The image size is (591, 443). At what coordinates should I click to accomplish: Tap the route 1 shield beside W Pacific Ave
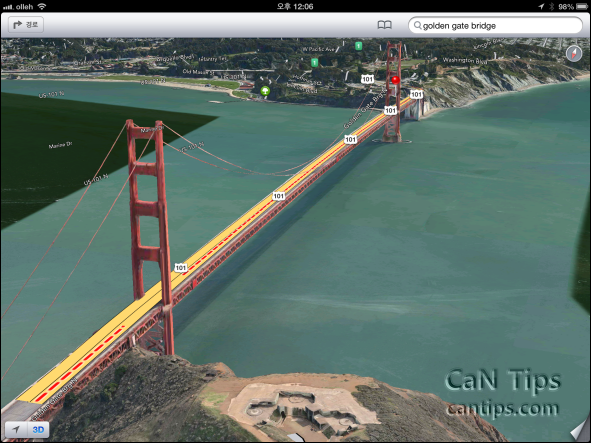coord(358,46)
